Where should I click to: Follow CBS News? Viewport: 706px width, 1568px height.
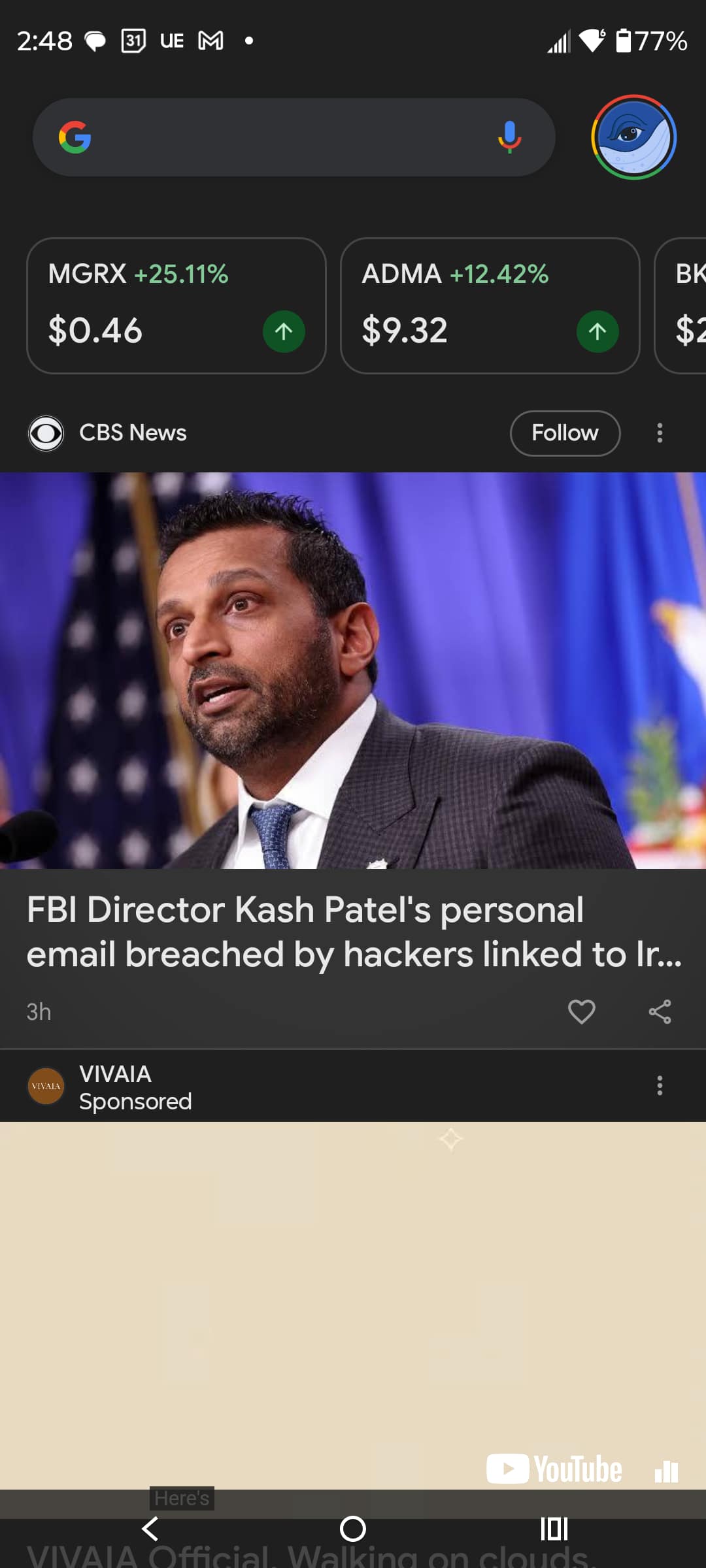point(565,433)
